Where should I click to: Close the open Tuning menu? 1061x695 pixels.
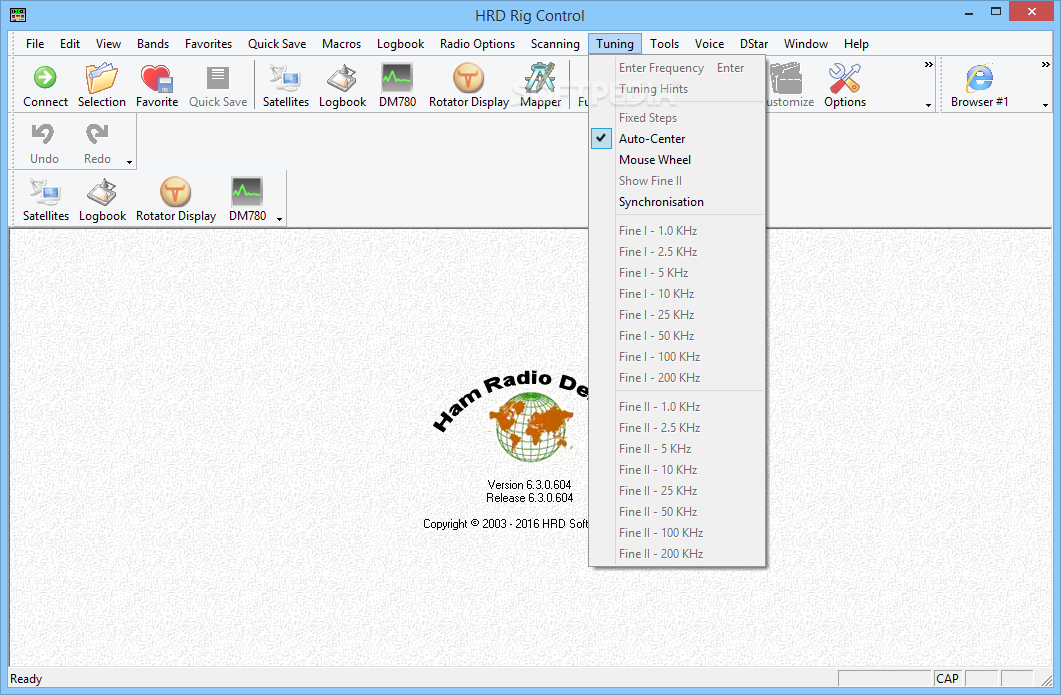coord(614,44)
